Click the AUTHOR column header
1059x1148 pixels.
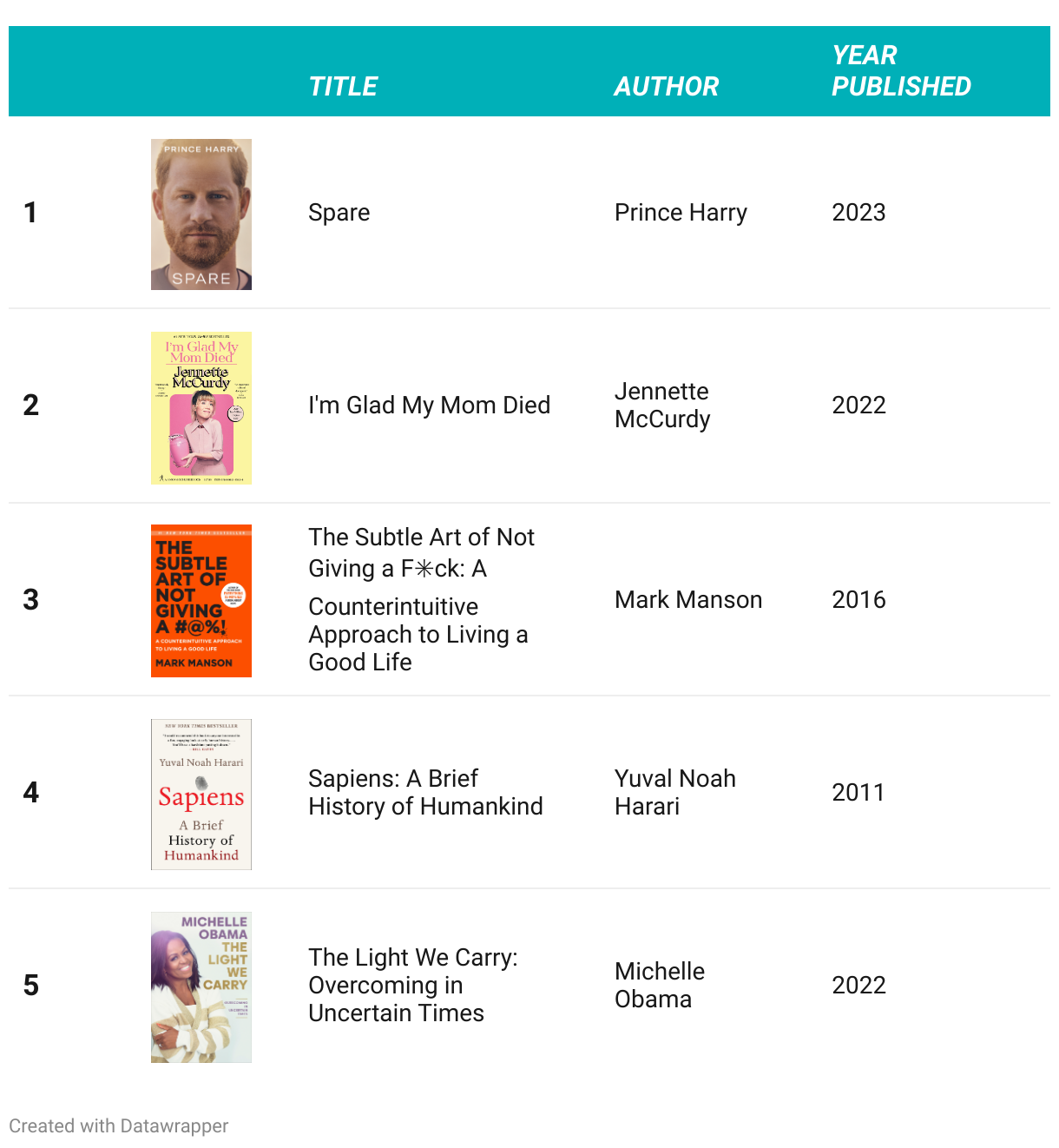667,86
